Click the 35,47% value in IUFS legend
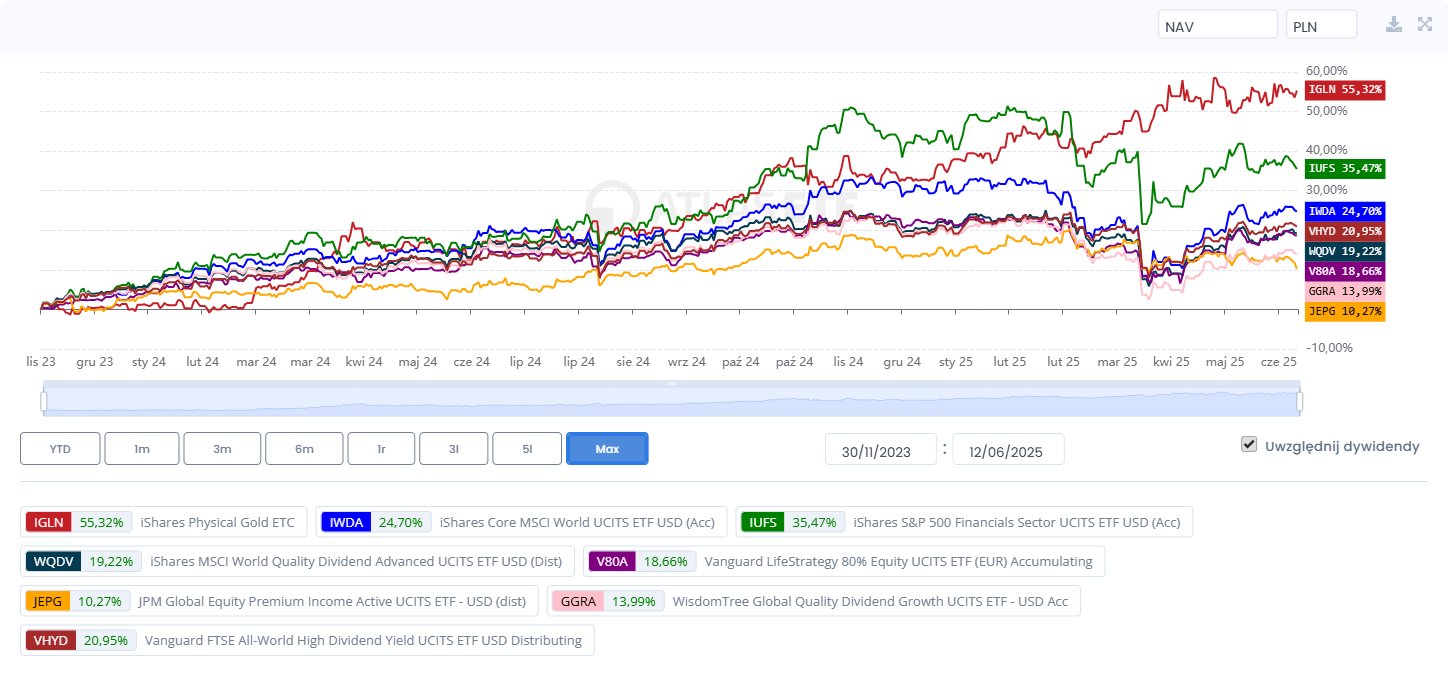1448x680 pixels. pyautogui.click(x=815, y=522)
